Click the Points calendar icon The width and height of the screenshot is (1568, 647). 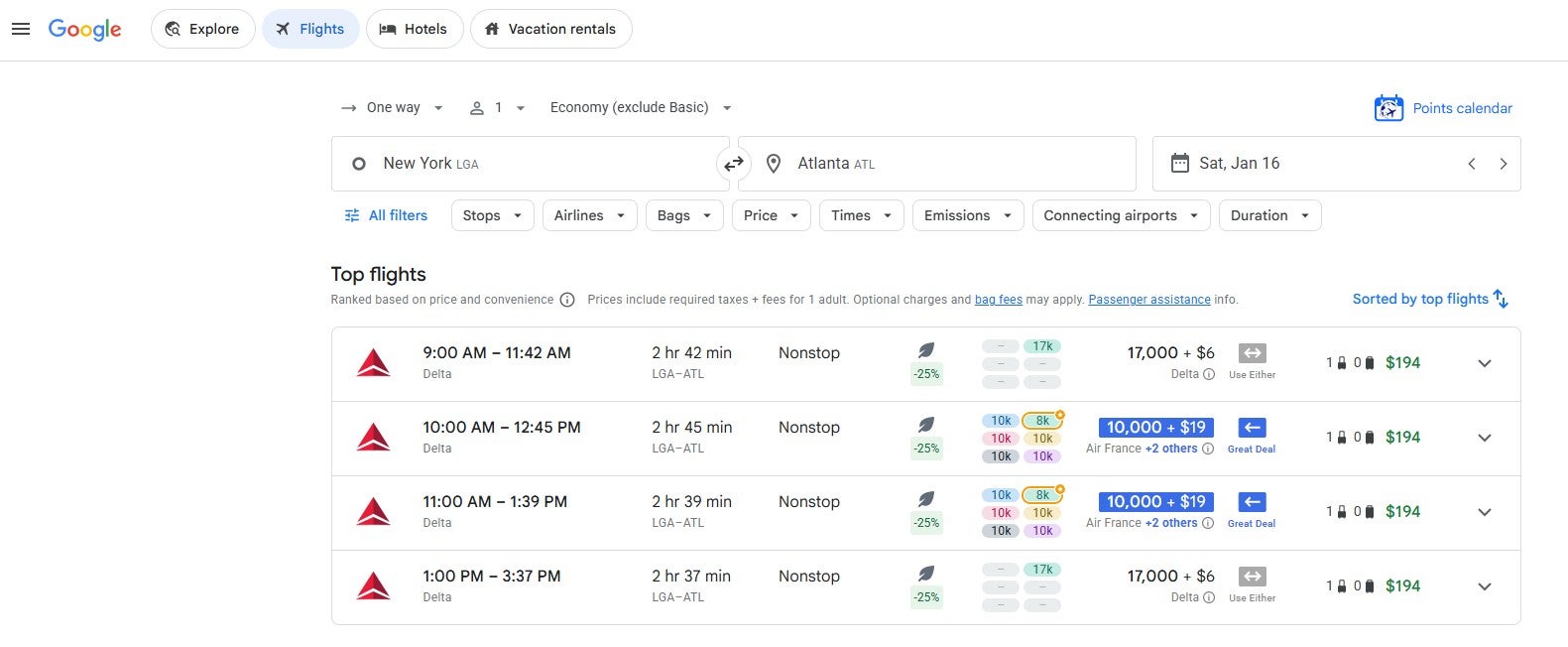pos(1388,108)
